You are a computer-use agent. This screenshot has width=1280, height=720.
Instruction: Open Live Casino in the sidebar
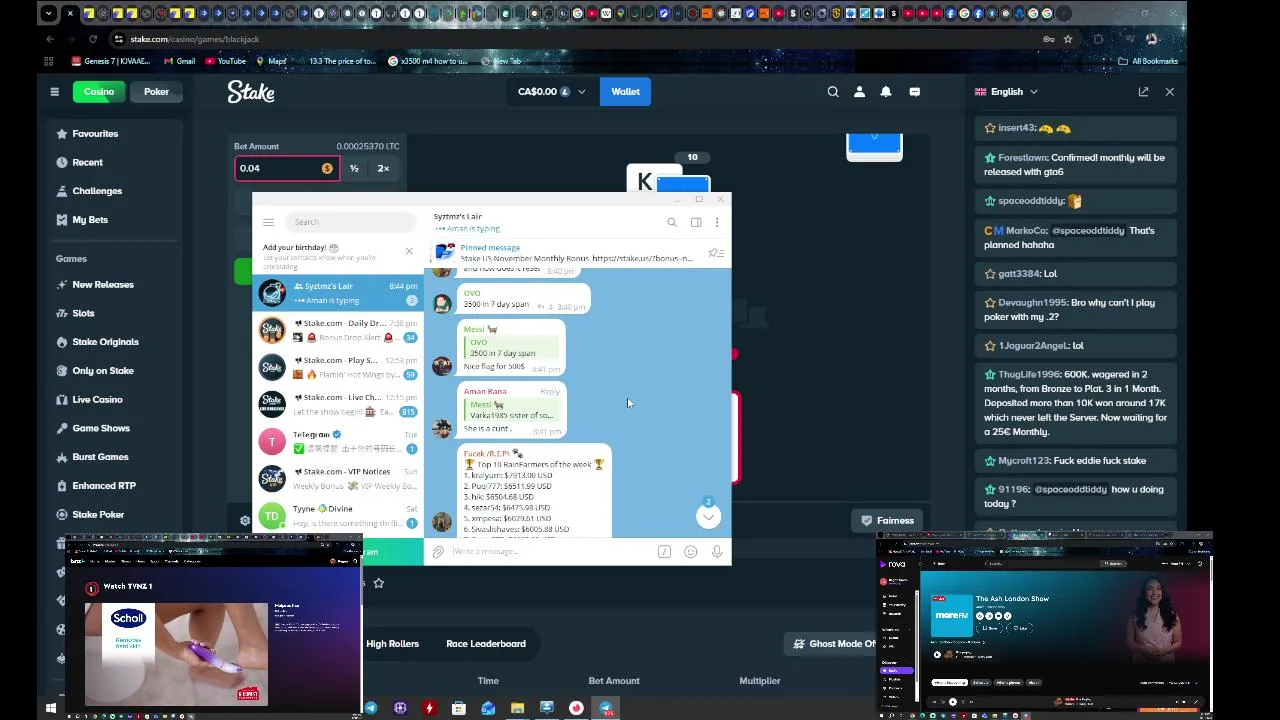point(97,400)
